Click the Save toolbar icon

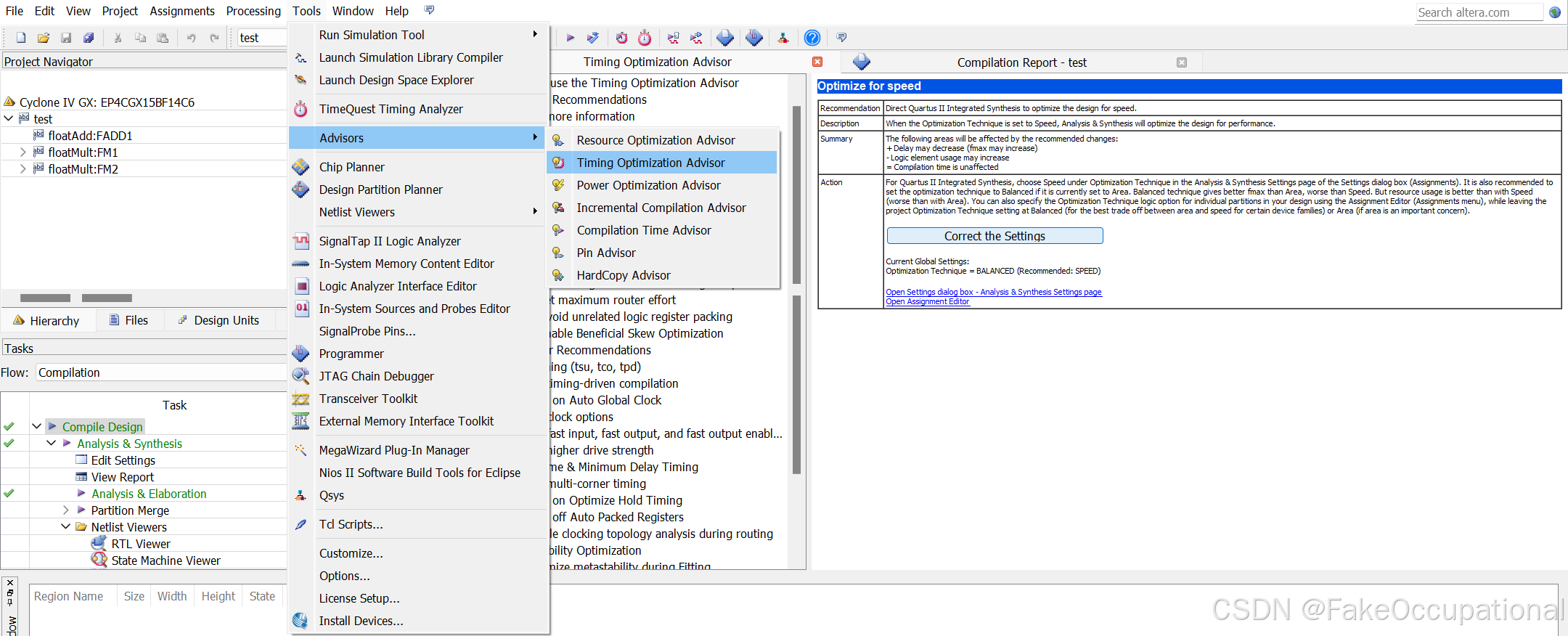66,38
